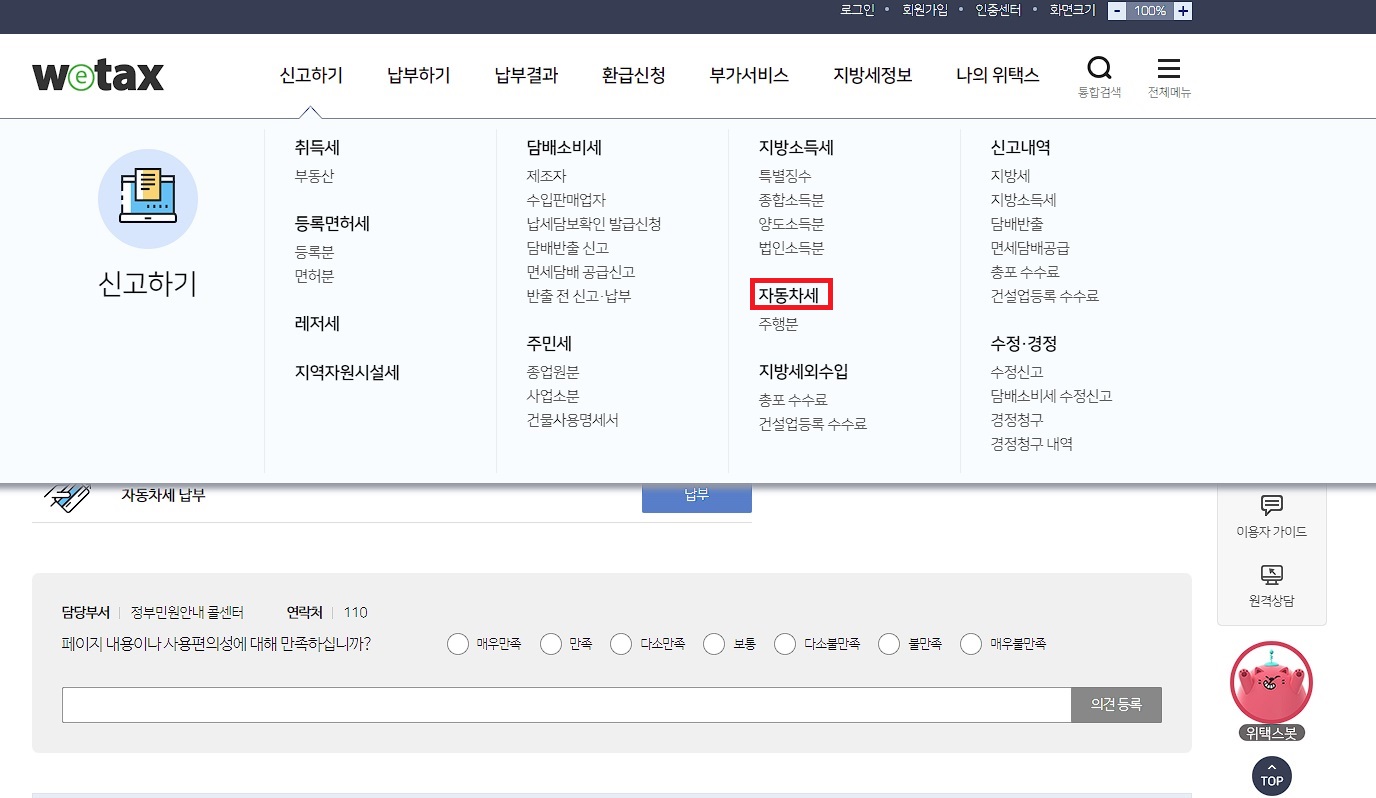This screenshot has width=1376, height=798.
Task: Choose the 보통 rating option
Action: 714,643
